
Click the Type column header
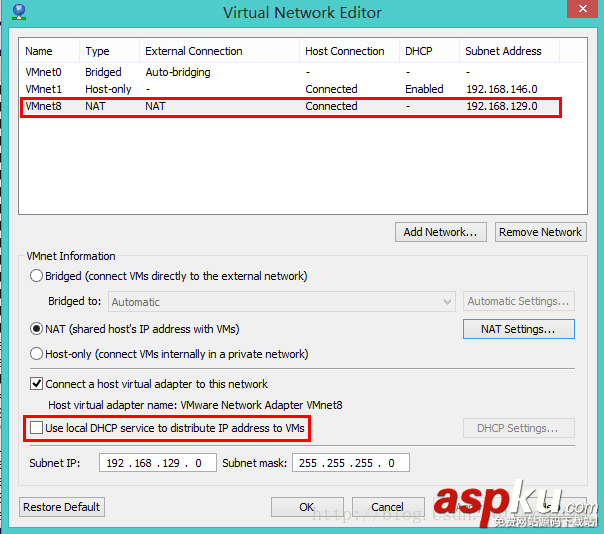[x=109, y=51]
